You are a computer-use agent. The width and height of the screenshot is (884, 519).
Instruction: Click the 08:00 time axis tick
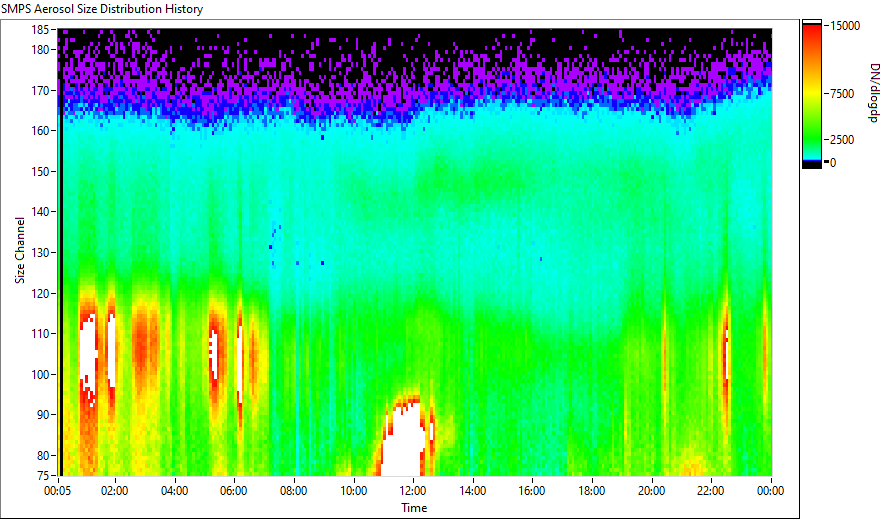pyautogui.click(x=293, y=491)
